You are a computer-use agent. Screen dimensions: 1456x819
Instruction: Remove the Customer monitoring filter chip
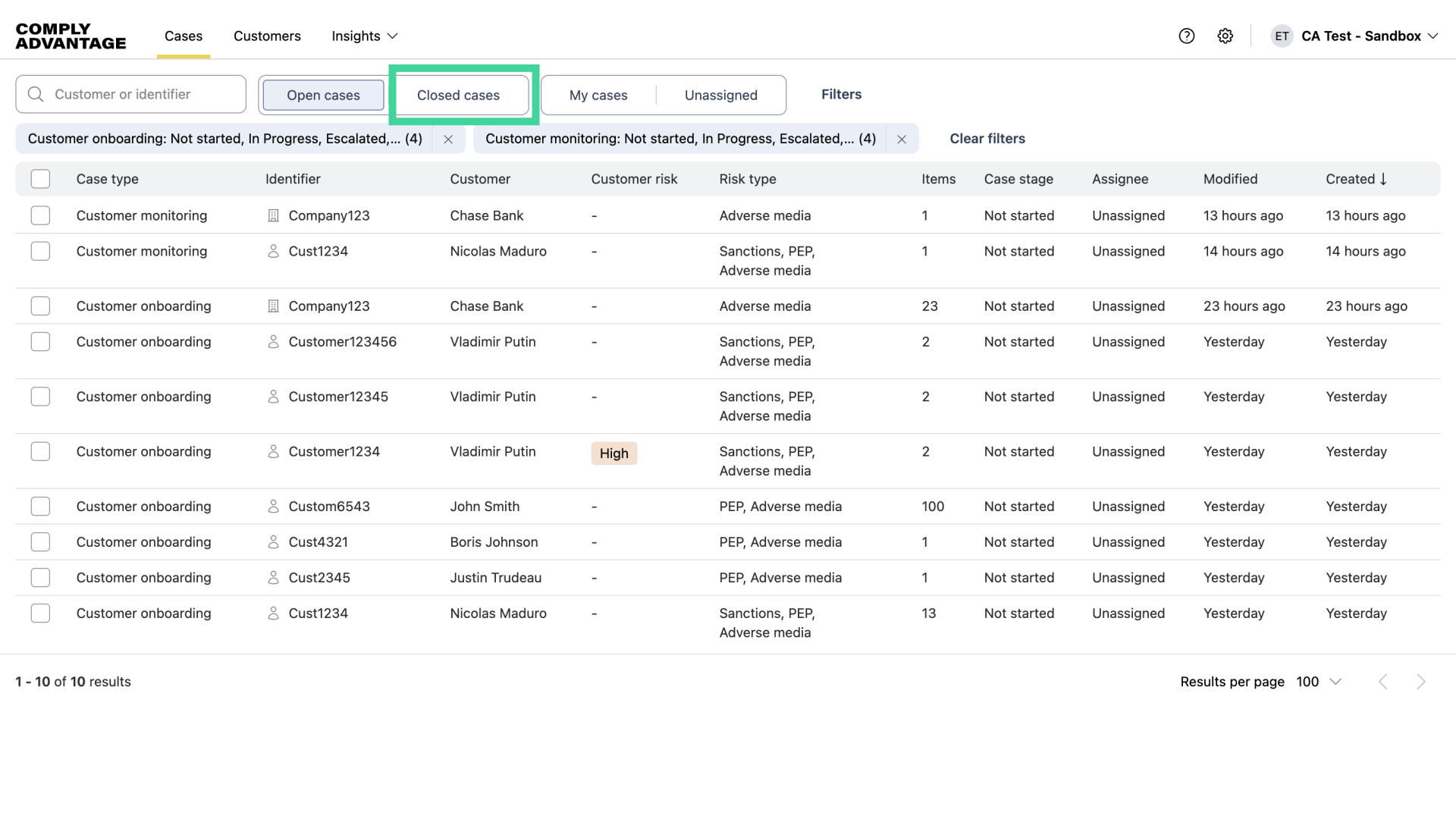(x=902, y=139)
